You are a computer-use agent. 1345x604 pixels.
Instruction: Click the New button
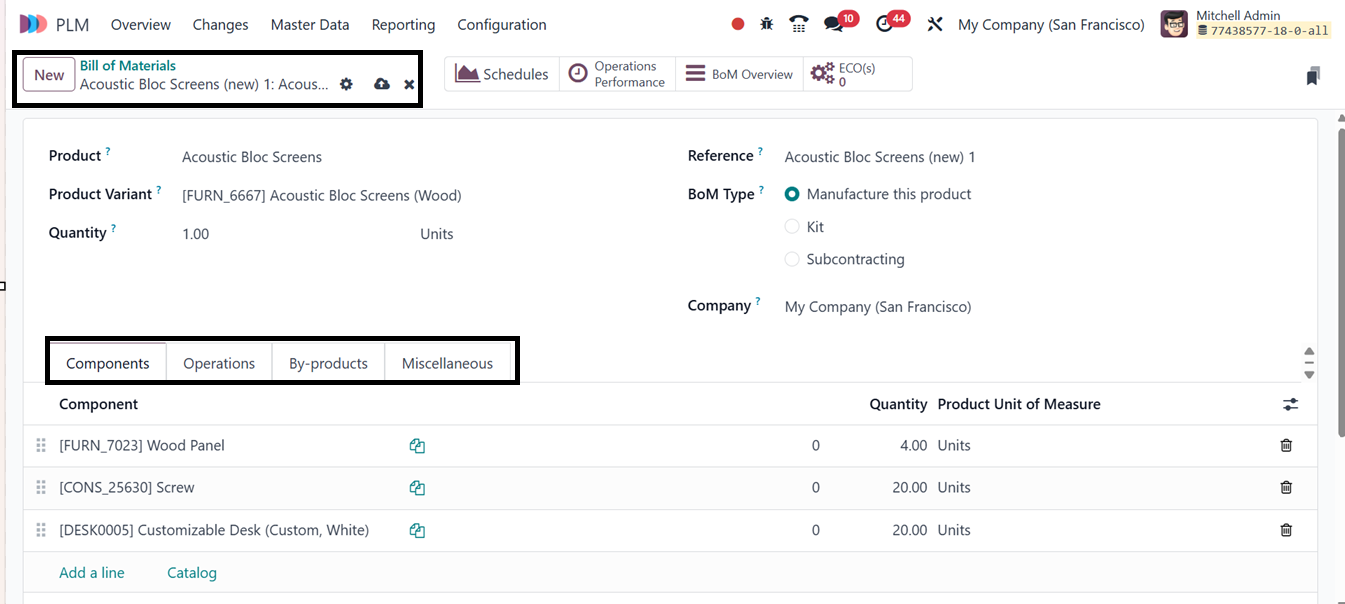(49, 75)
